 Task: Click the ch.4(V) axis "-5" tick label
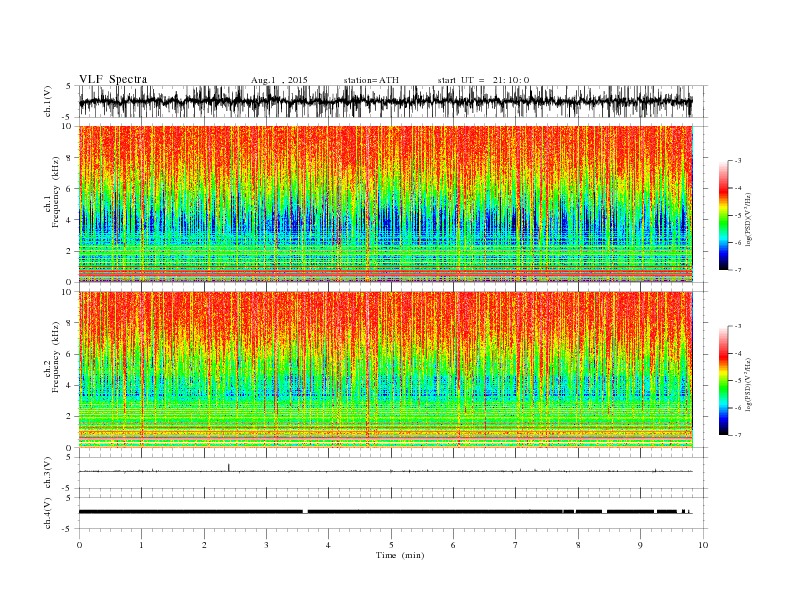[68, 529]
